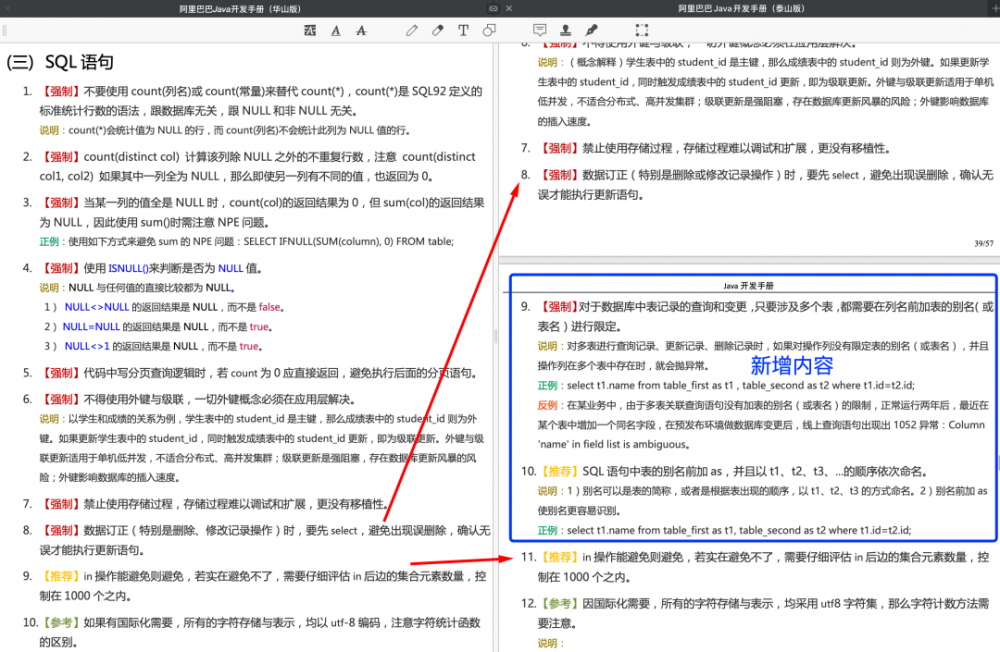Select the stamp annotation tool
Screen dimensions: 1000x652
pyautogui.click(x=565, y=30)
